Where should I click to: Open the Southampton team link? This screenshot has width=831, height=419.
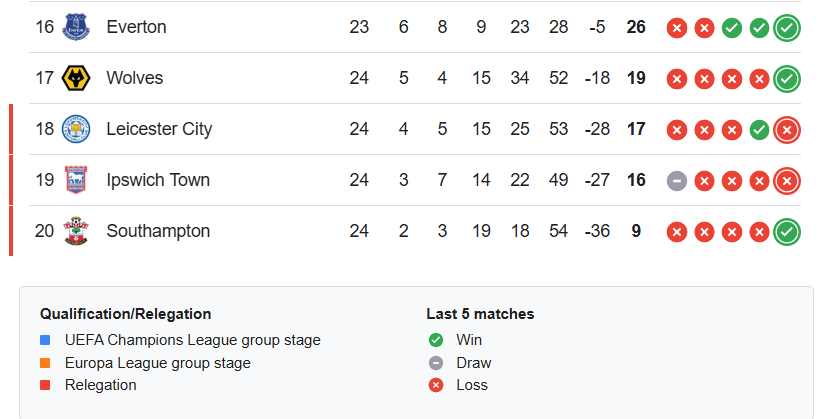click(158, 231)
